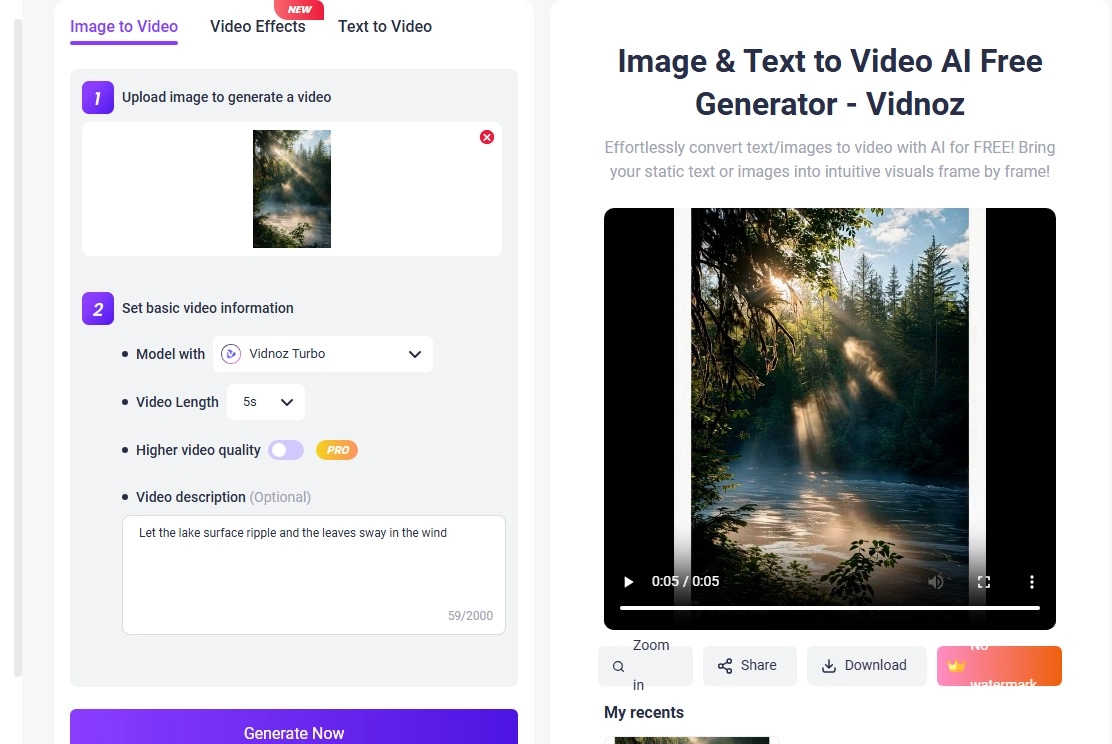
Task: Select the recent video thumbnail under My recents
Action: (x=691, y=740)
